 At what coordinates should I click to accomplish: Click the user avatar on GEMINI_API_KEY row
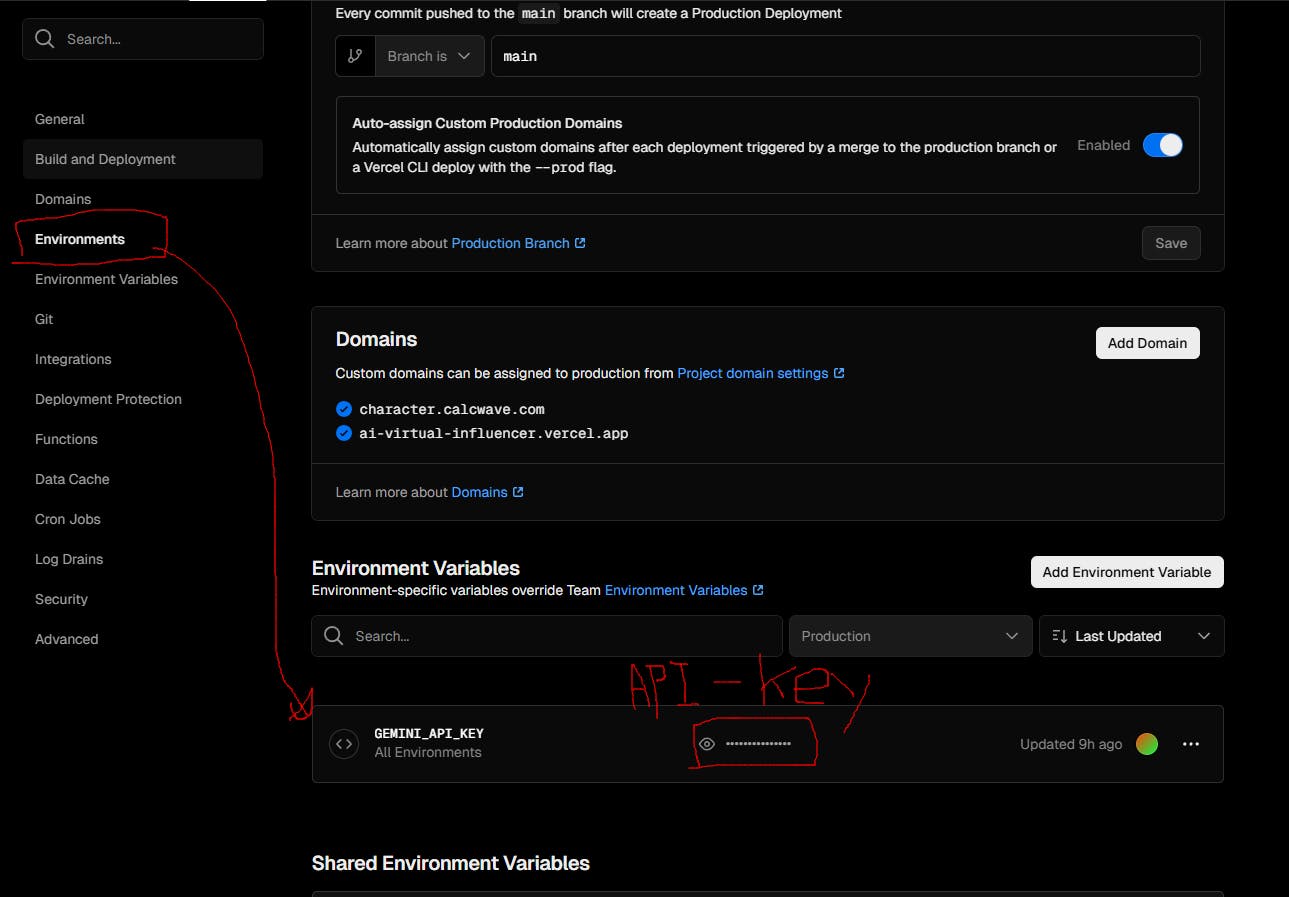tap(1147, 744)
